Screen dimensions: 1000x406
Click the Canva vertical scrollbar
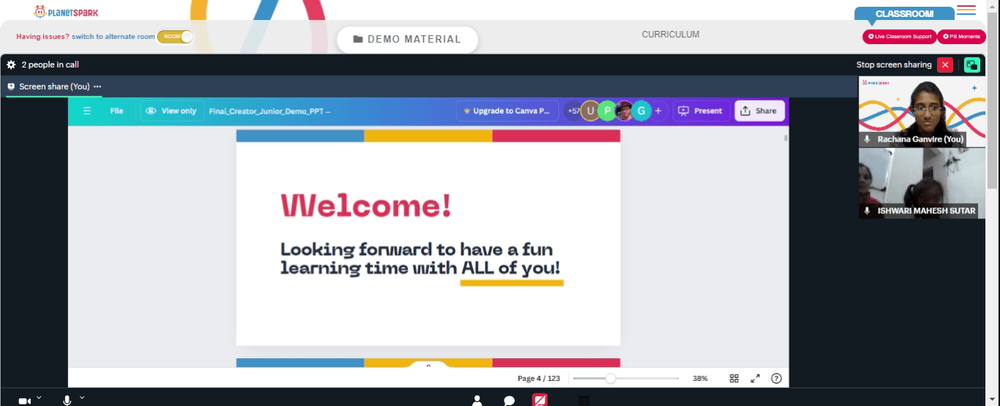pos(786,138)
